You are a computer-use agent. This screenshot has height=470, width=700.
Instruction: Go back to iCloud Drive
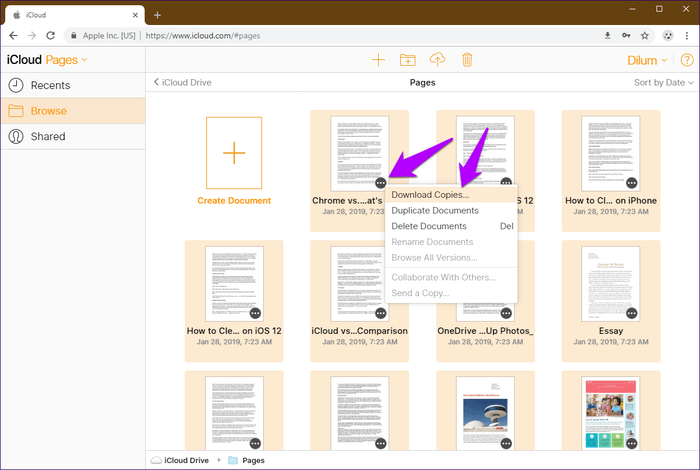click(182, 83)
